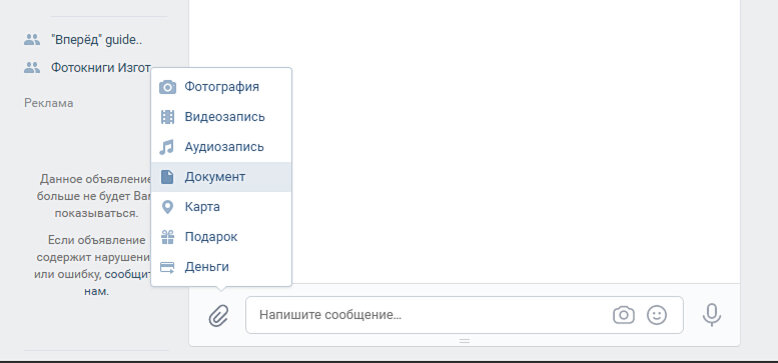The image size is (778, 363).
Task: Start voice message with microphone icon
Action: [x=712, y=315]
